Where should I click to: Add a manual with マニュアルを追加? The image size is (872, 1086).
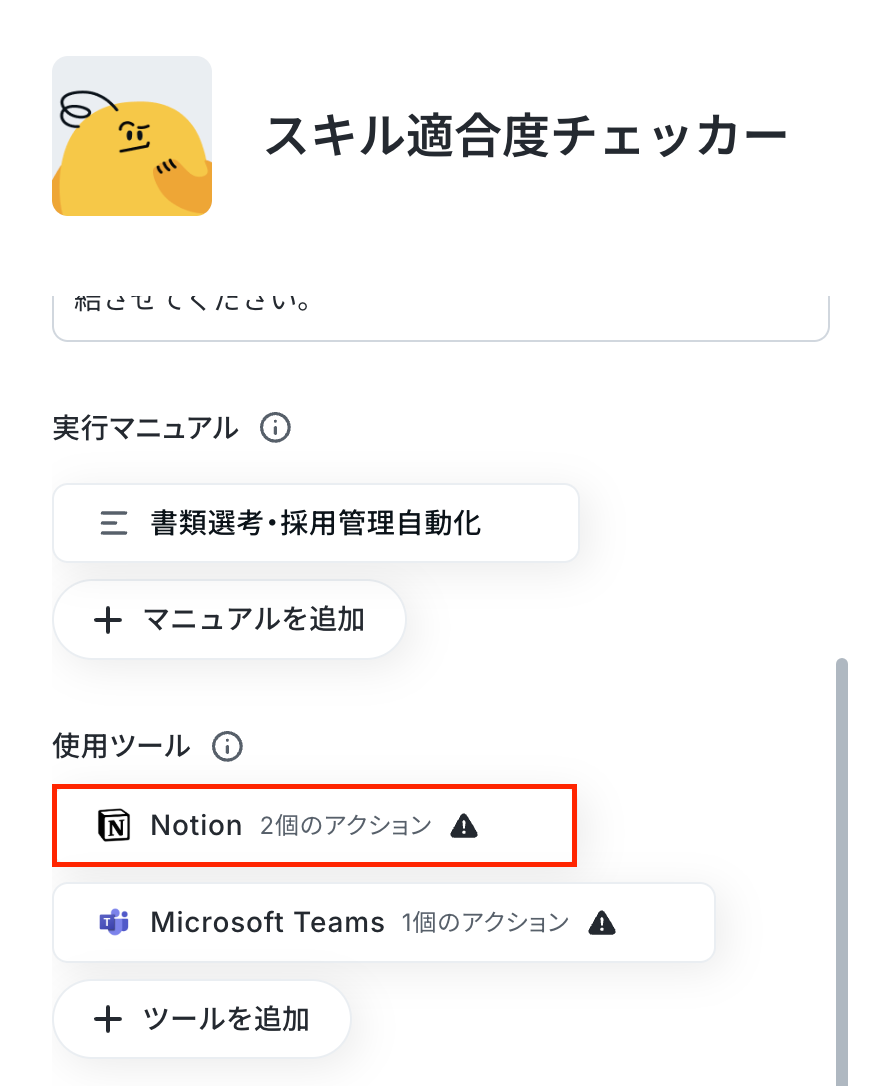click(229, 620)
